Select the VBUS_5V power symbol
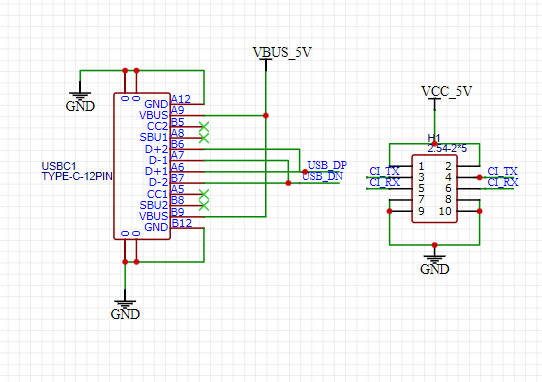The width and height of the screenshot is (542, 382). point(282,58)
